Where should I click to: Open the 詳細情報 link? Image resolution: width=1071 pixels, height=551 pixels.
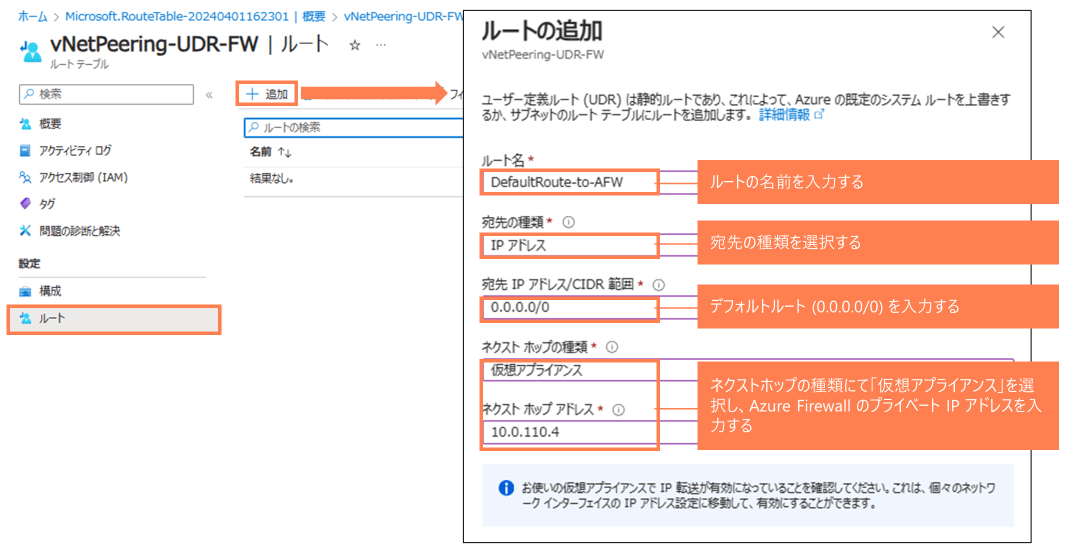point(784,115)
